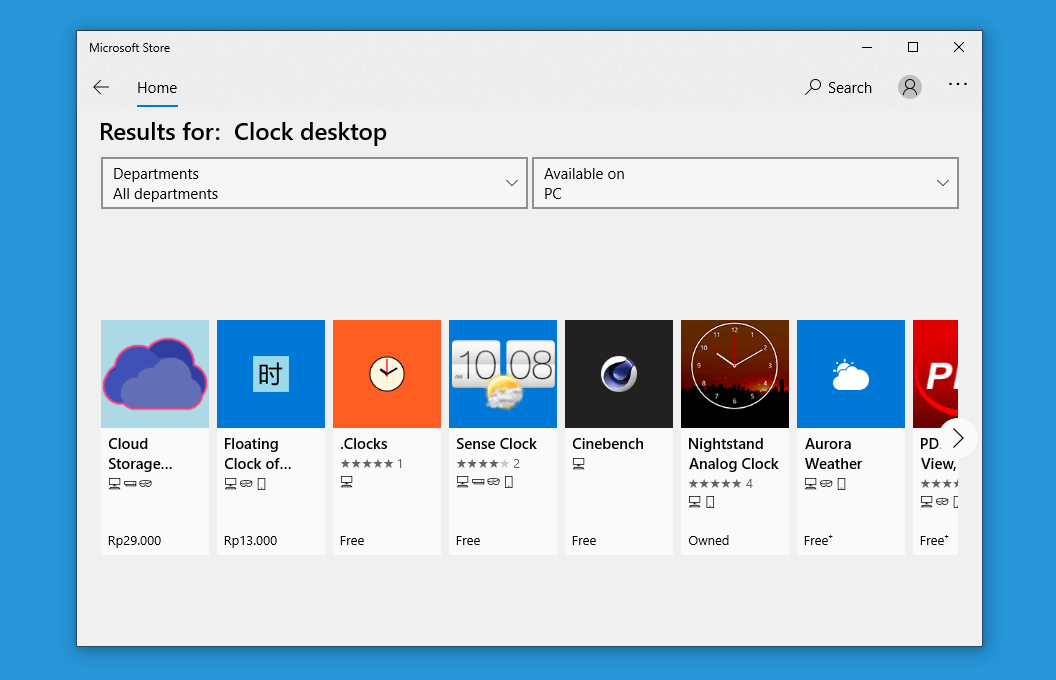The image size is (1056, 680).
Task: Click the Free label under .Clocks
Action: click(x=352, y=541)
